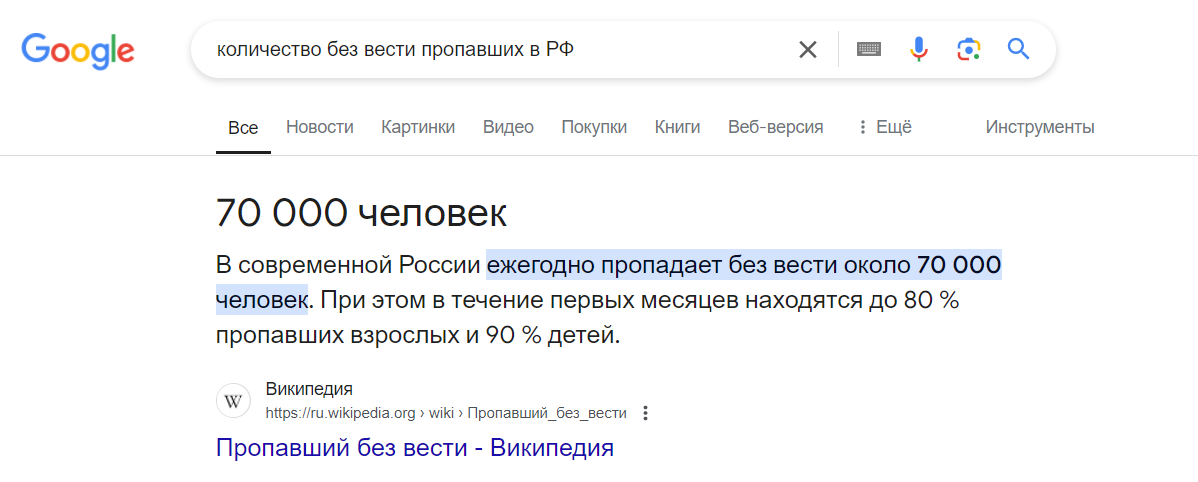Image resolution: width=1198 pixels, height=482 pixels.
Task: Clear the search query with X icon
Action: [x=808, y=50]
